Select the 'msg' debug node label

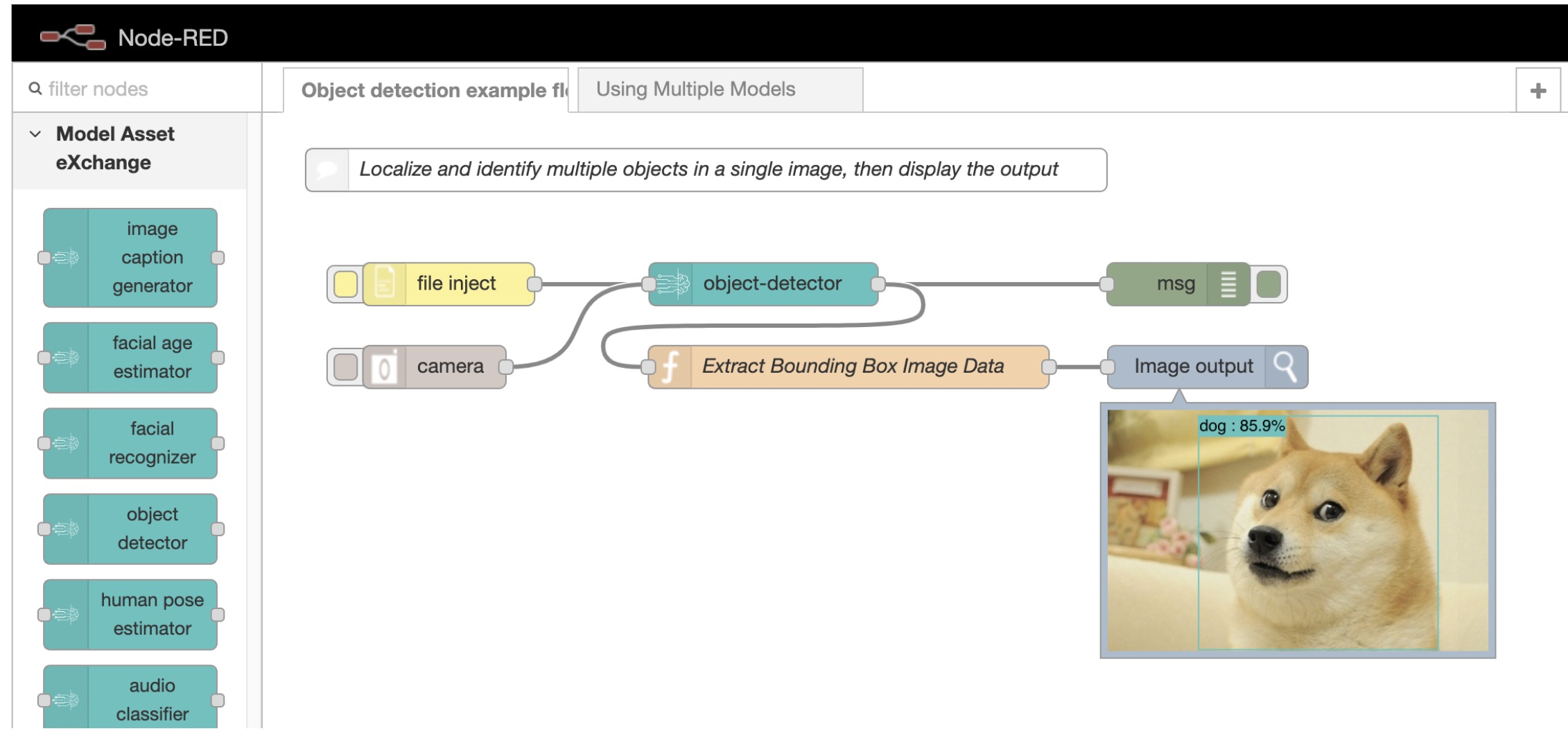pos(1176,283)
